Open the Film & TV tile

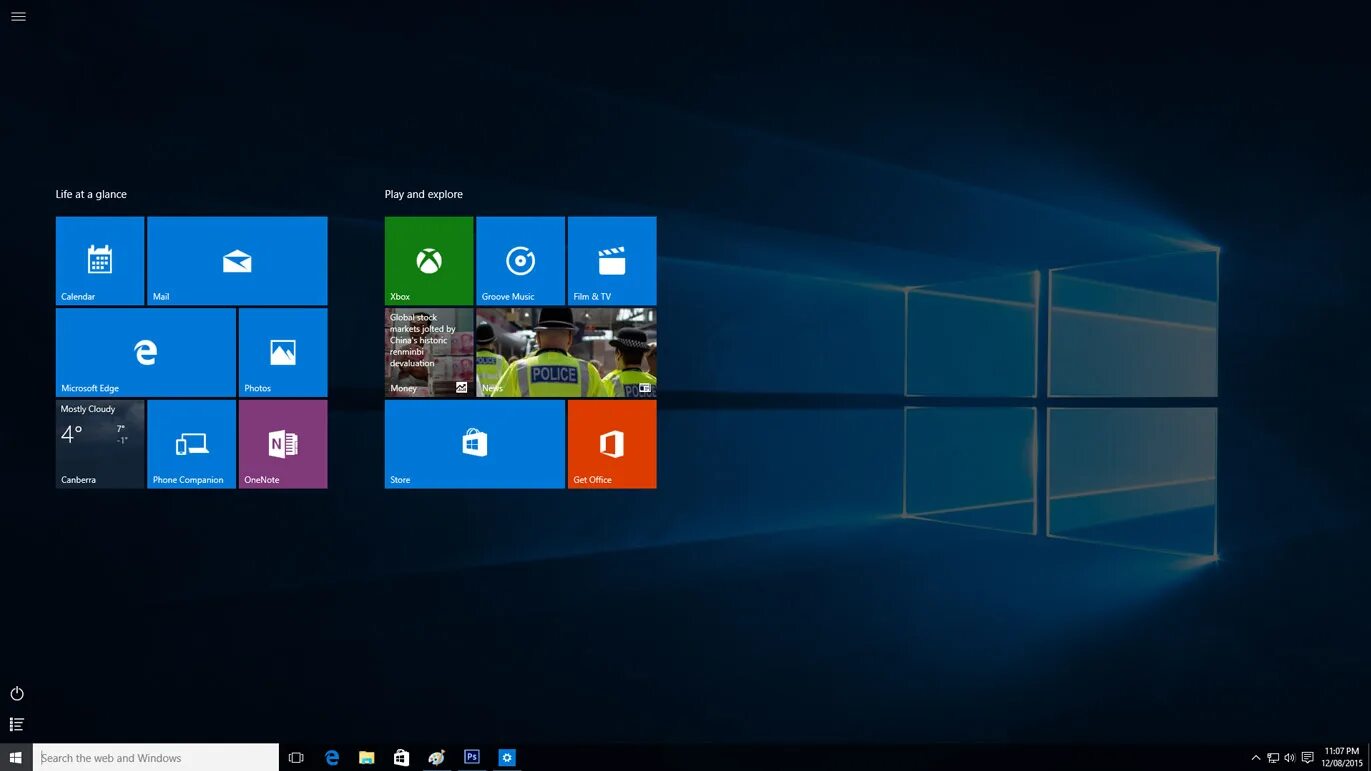click(612, 260)
